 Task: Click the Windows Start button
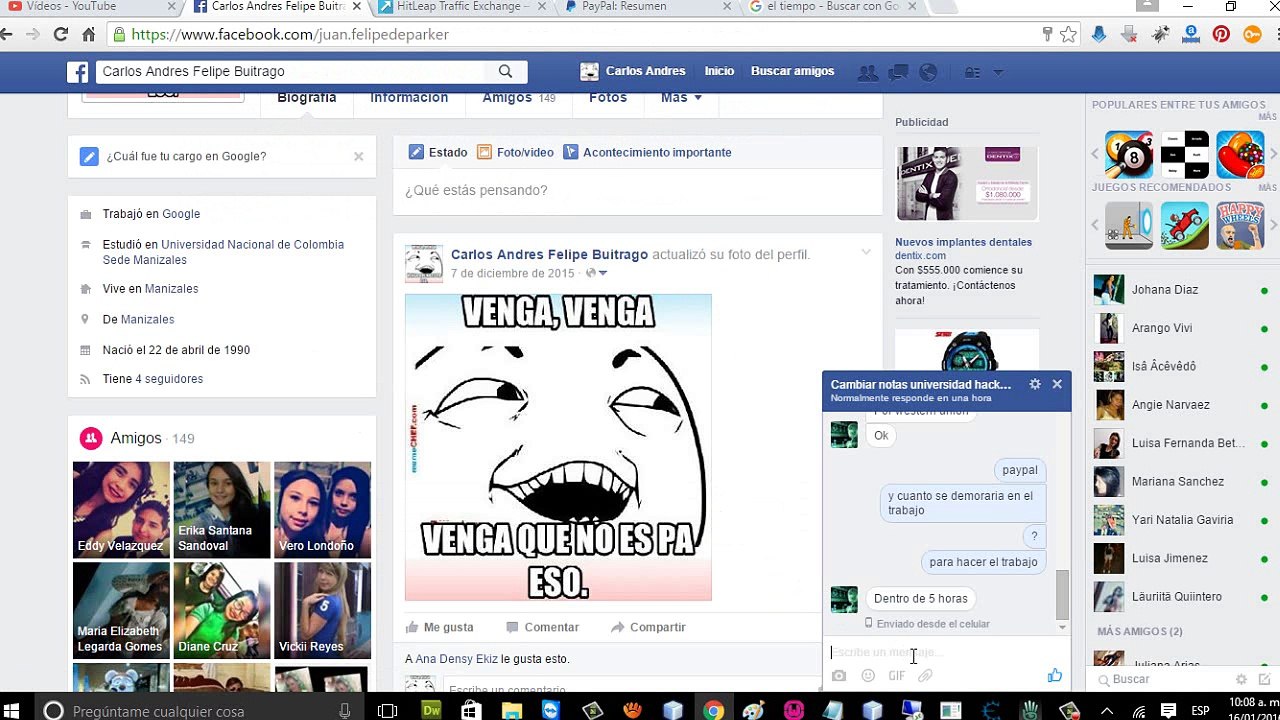point(14,711)
